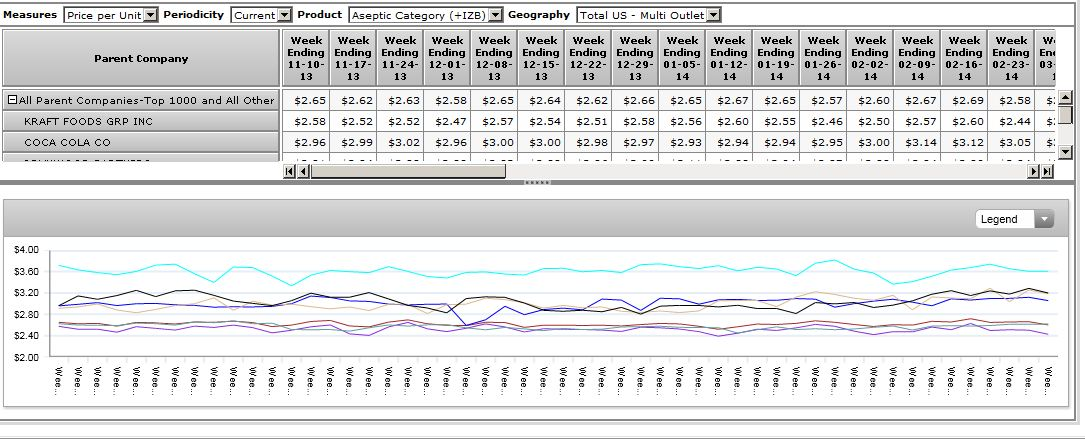Click the Week Ending 02-09-14 column header
1085x439 pixels.
point(917,58)
